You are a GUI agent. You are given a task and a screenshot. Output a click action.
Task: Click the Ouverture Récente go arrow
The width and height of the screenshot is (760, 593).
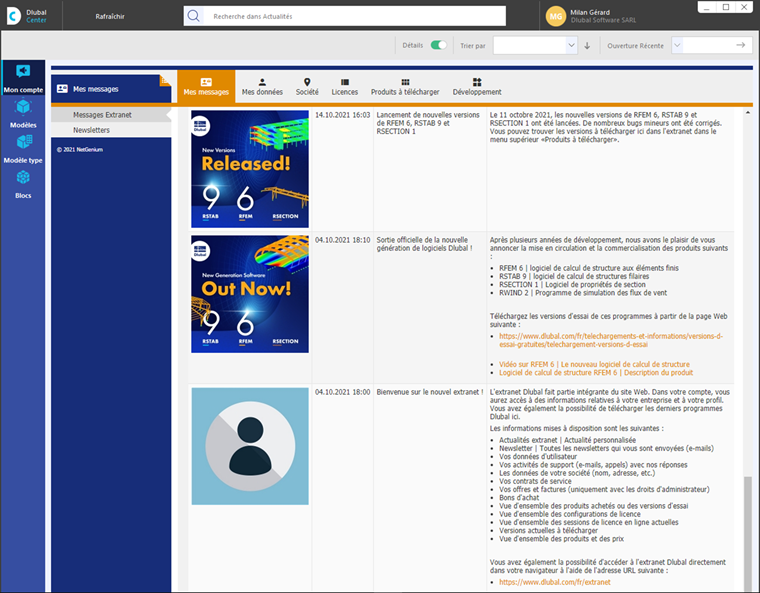pos(741,45)
